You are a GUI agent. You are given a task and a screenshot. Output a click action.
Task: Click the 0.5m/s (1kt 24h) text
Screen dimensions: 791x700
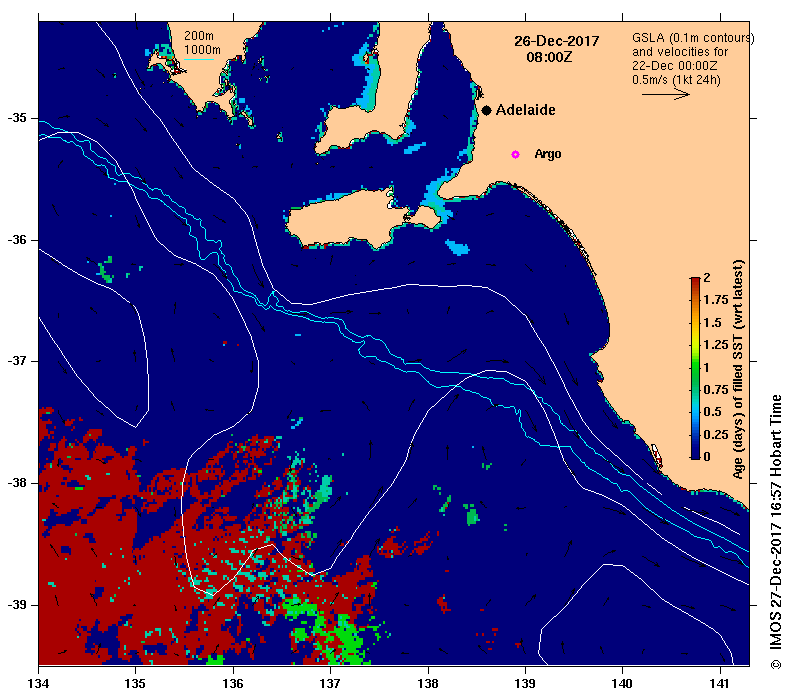coord(676,80)
